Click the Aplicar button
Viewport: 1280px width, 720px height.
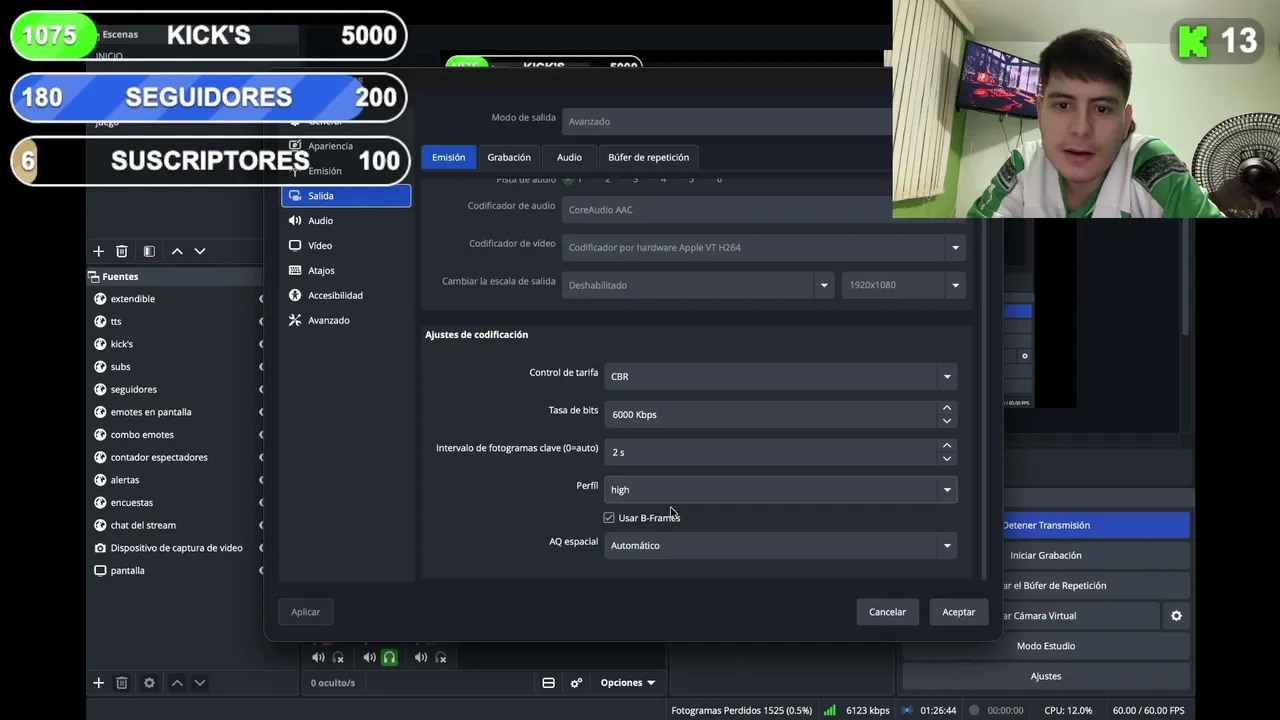305,612
